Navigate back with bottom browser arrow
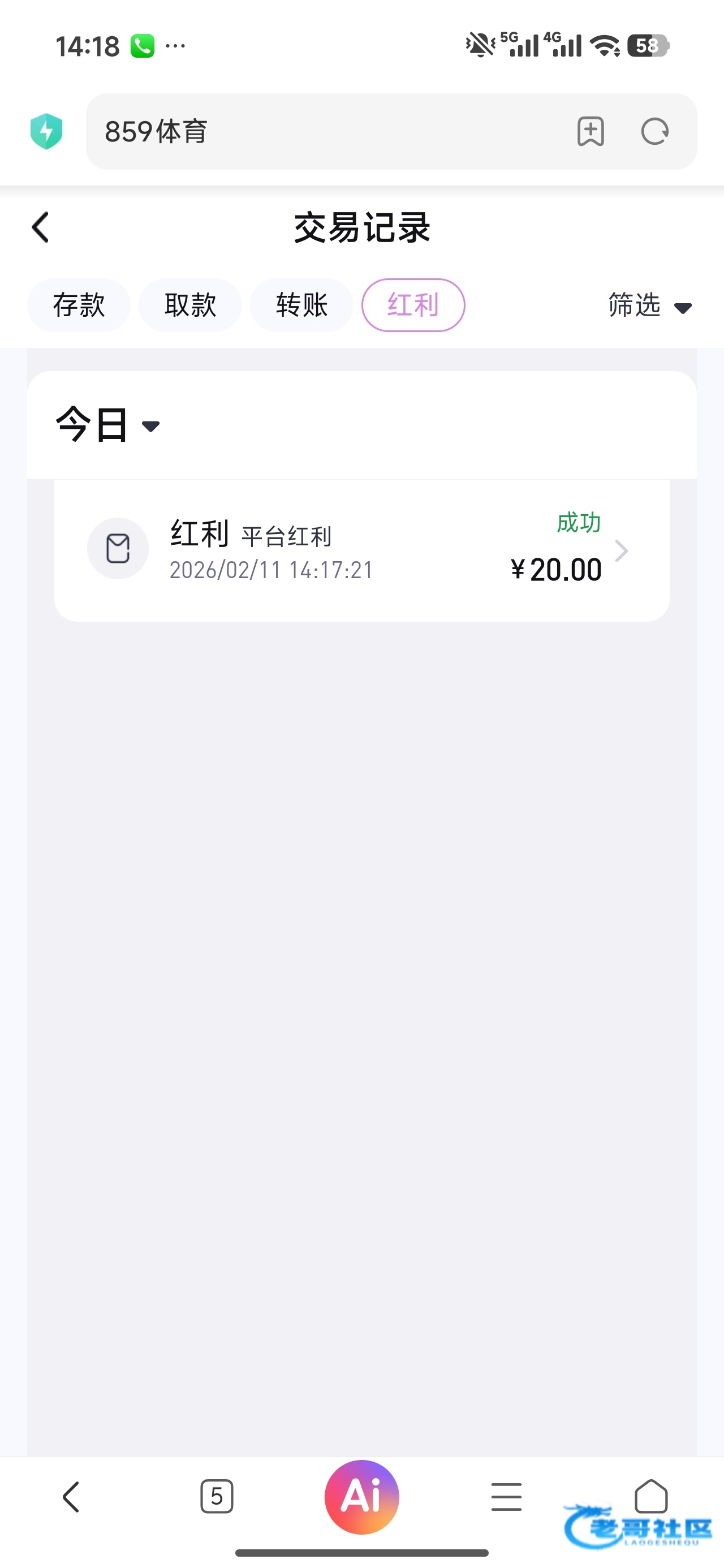The height and width of the screenshot is (1568, 724). [x=71, y=1497]
